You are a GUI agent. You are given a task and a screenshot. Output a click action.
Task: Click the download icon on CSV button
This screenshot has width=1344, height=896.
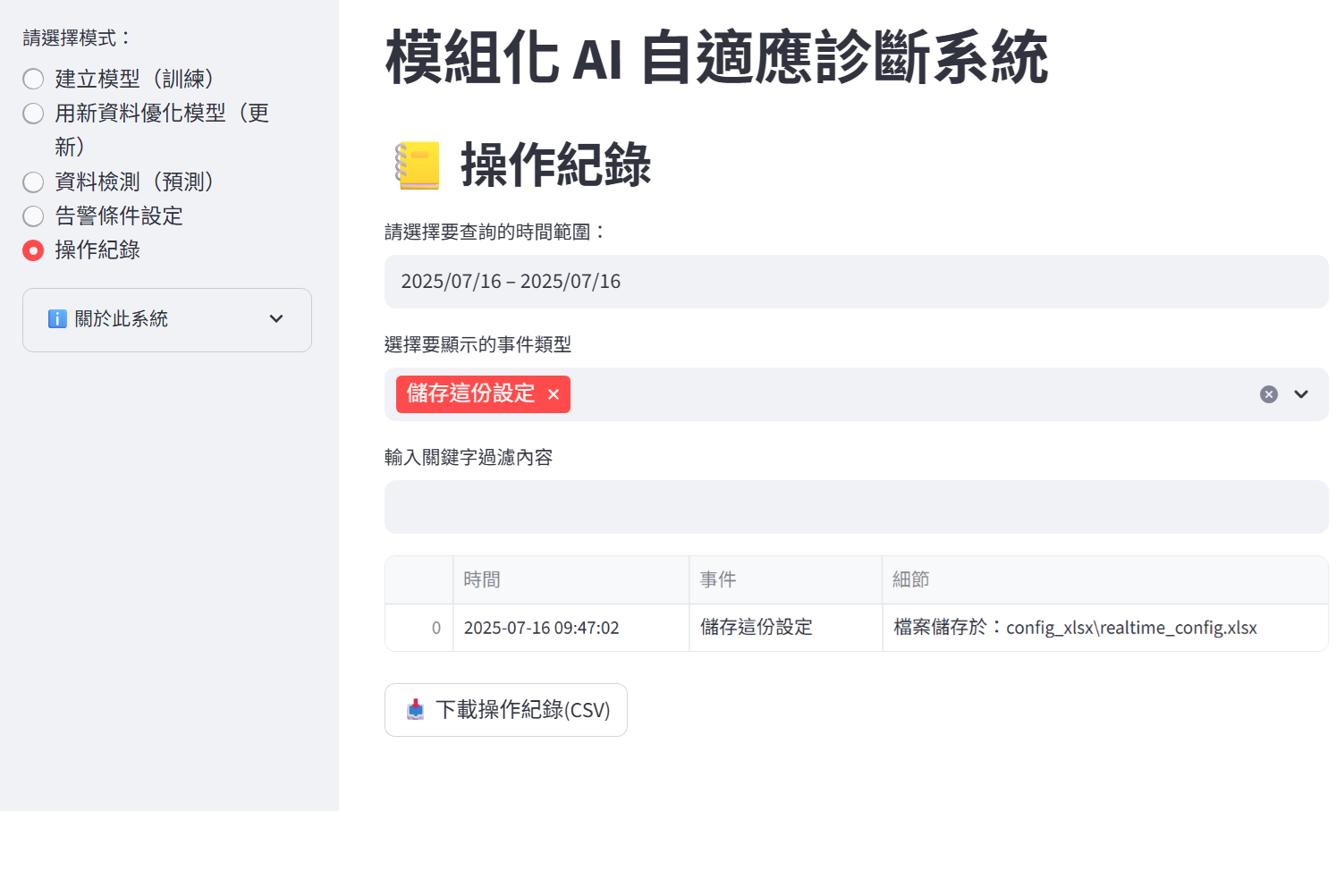tap(416, 710)
